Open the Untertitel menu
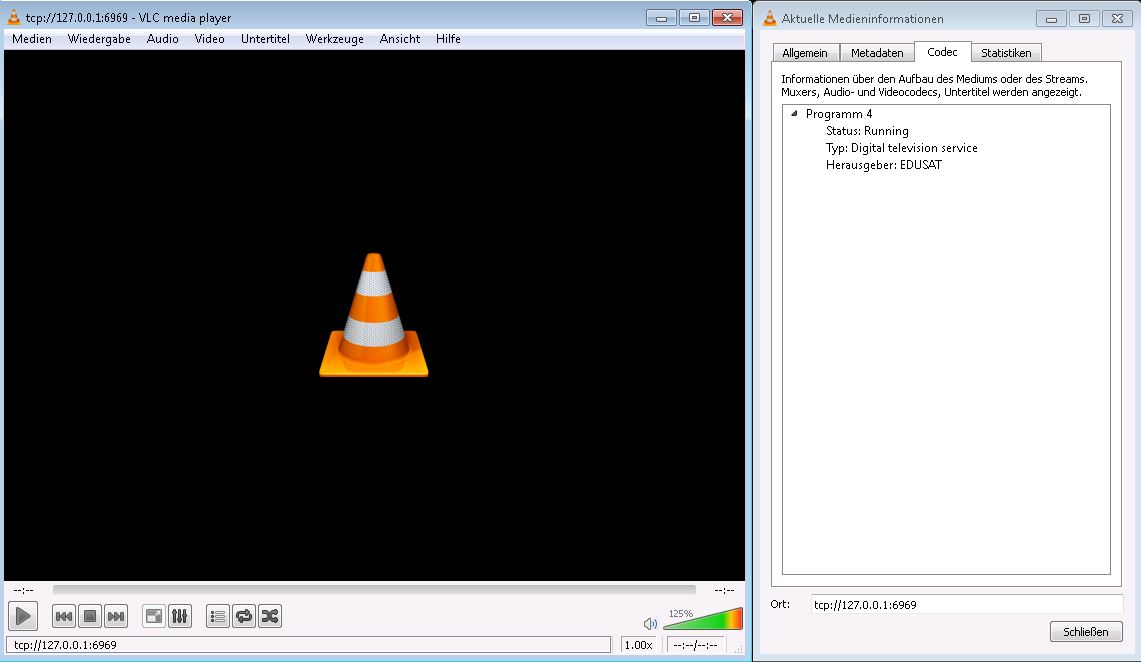 point(265,39)
